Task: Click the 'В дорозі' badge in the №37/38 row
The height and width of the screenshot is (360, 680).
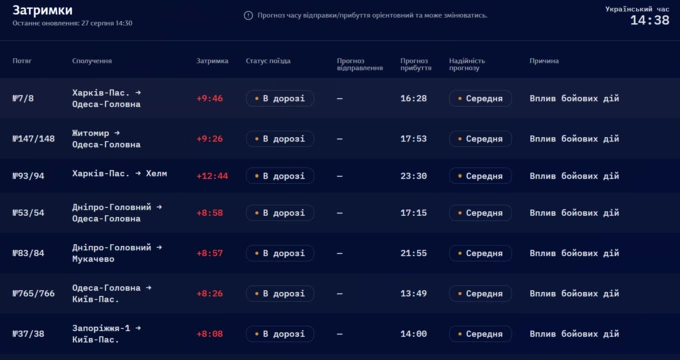Action: point(280,334)
